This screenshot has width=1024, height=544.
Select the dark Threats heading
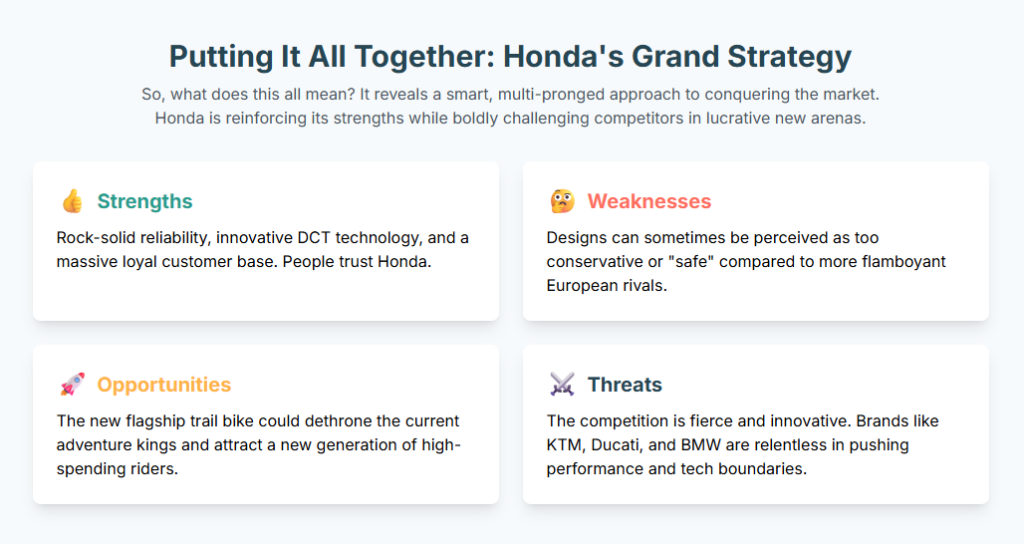[625, 385]
